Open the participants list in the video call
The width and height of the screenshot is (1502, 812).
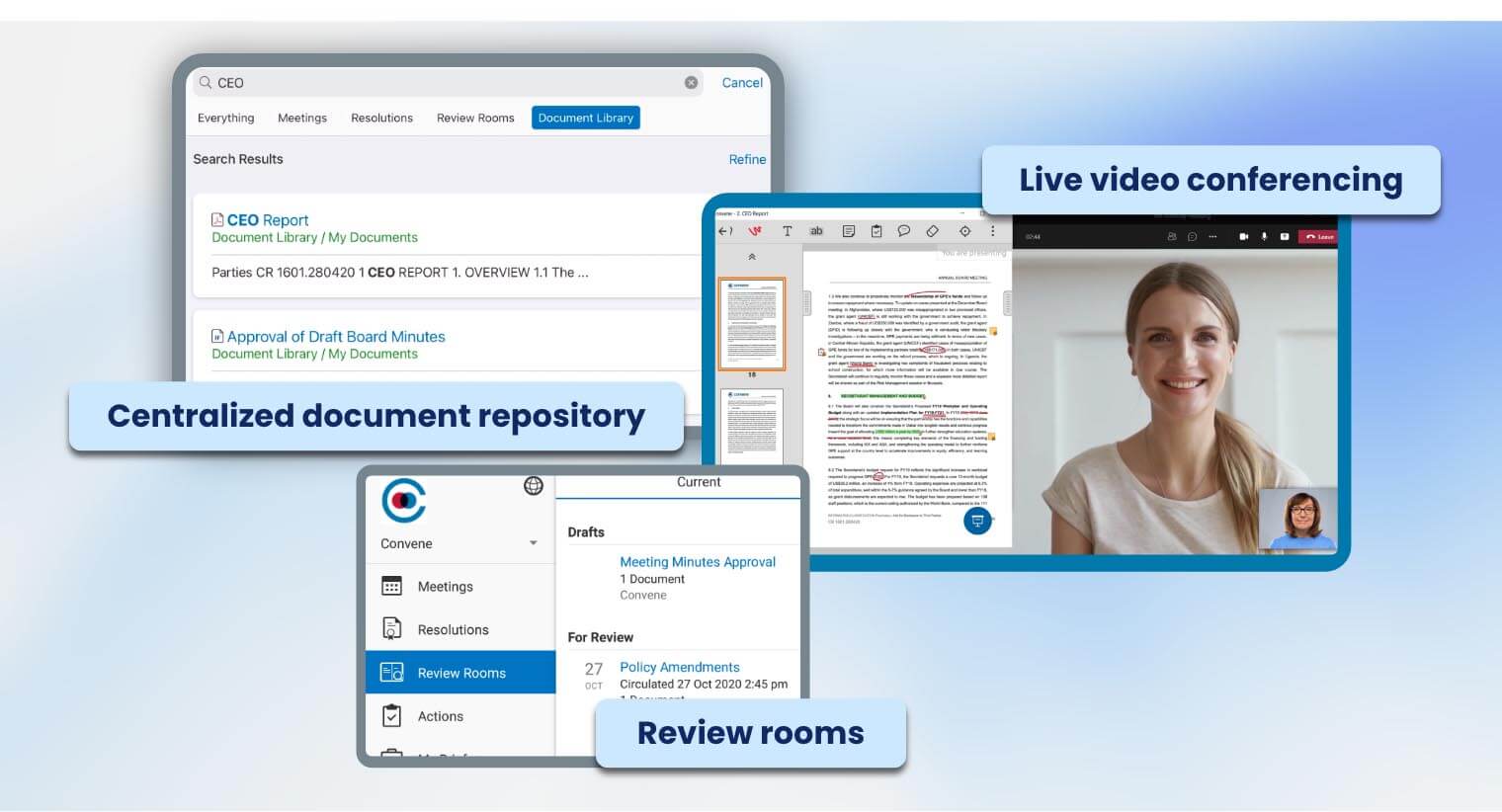pos(1173,236)
